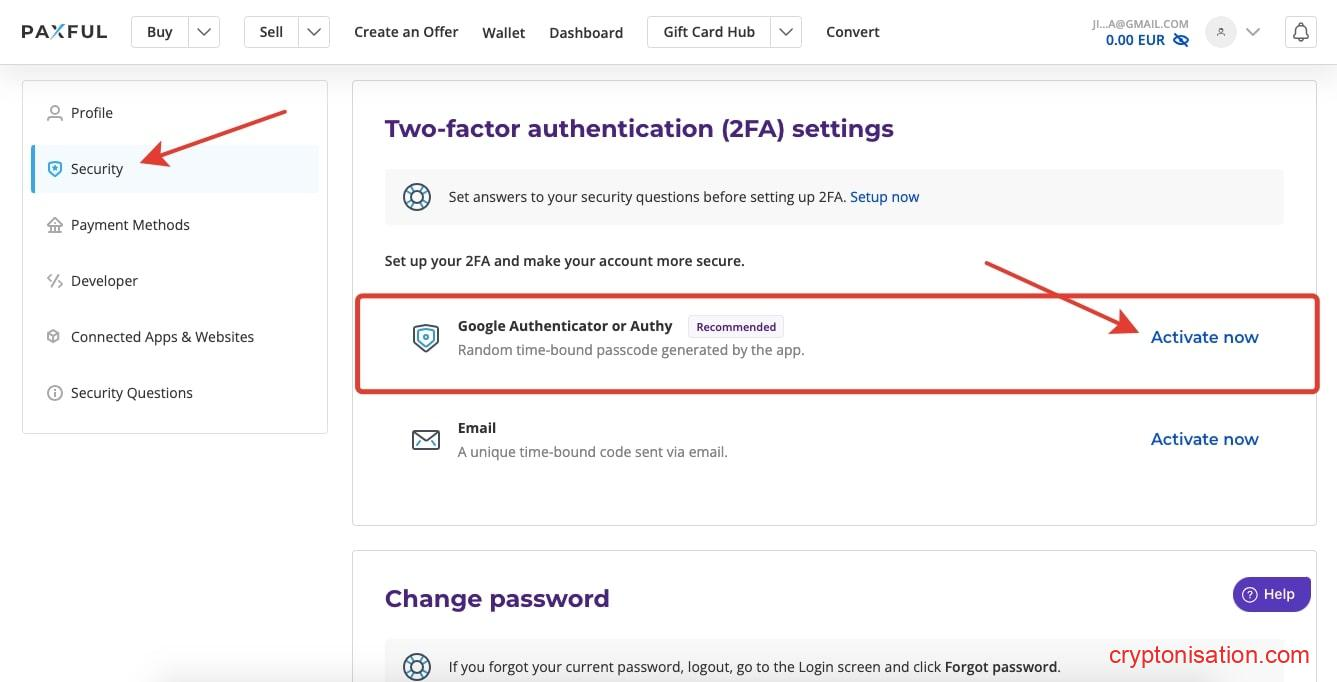
Task: Open the Wallet menu item
Action: point(503,33)
